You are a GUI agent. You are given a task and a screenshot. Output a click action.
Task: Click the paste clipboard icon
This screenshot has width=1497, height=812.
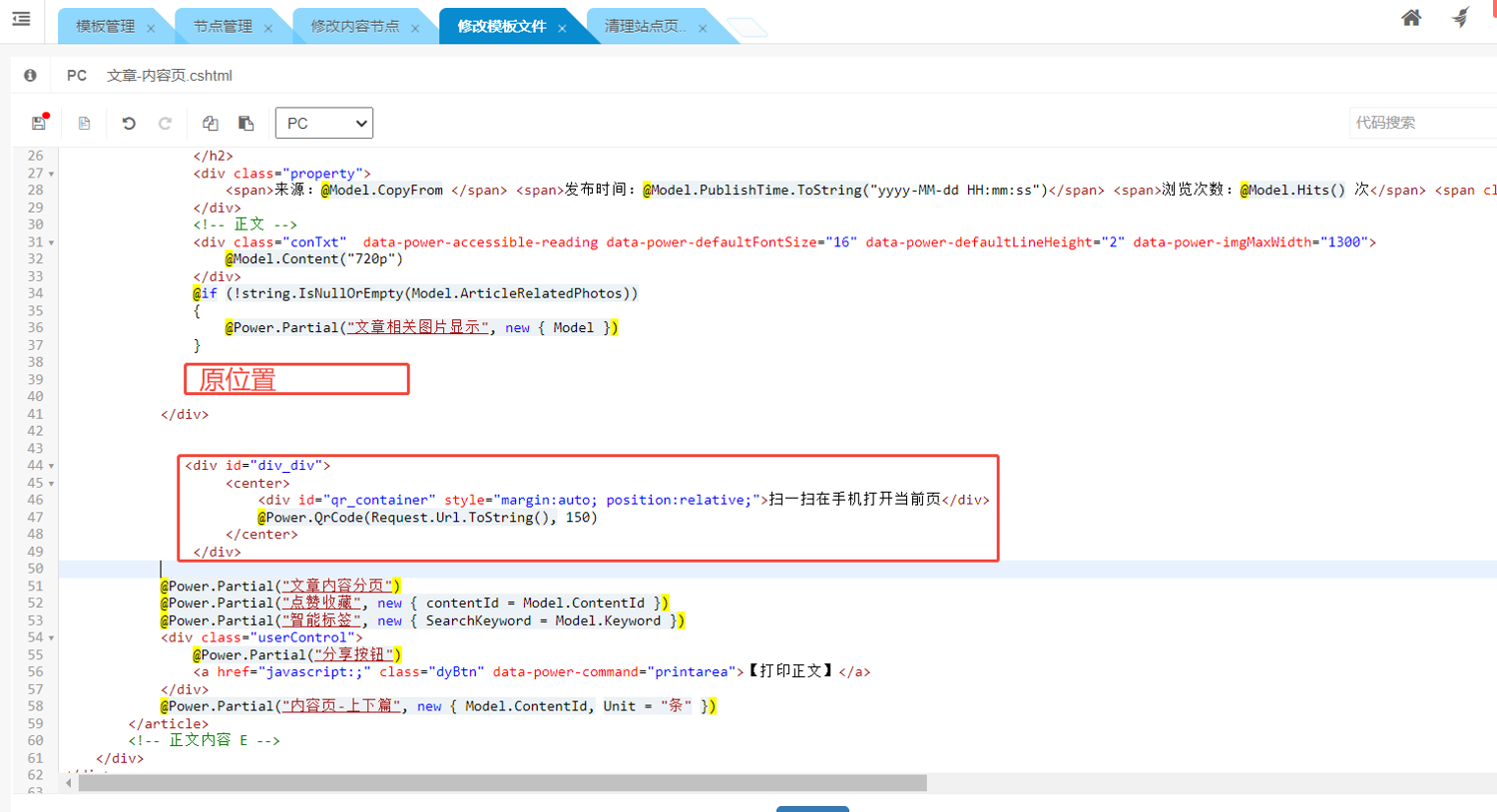tap(246, 123)
